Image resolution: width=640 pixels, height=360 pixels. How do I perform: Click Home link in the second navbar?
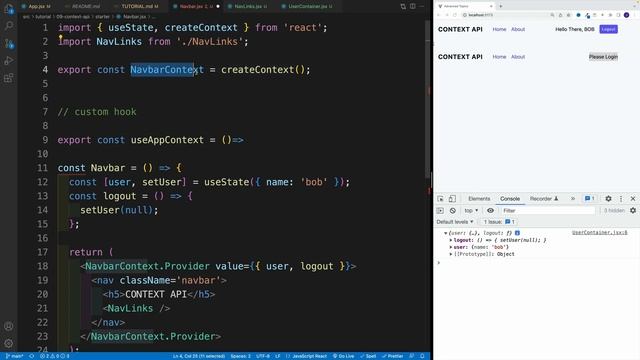pyautogui.click(x=499, y=57)
